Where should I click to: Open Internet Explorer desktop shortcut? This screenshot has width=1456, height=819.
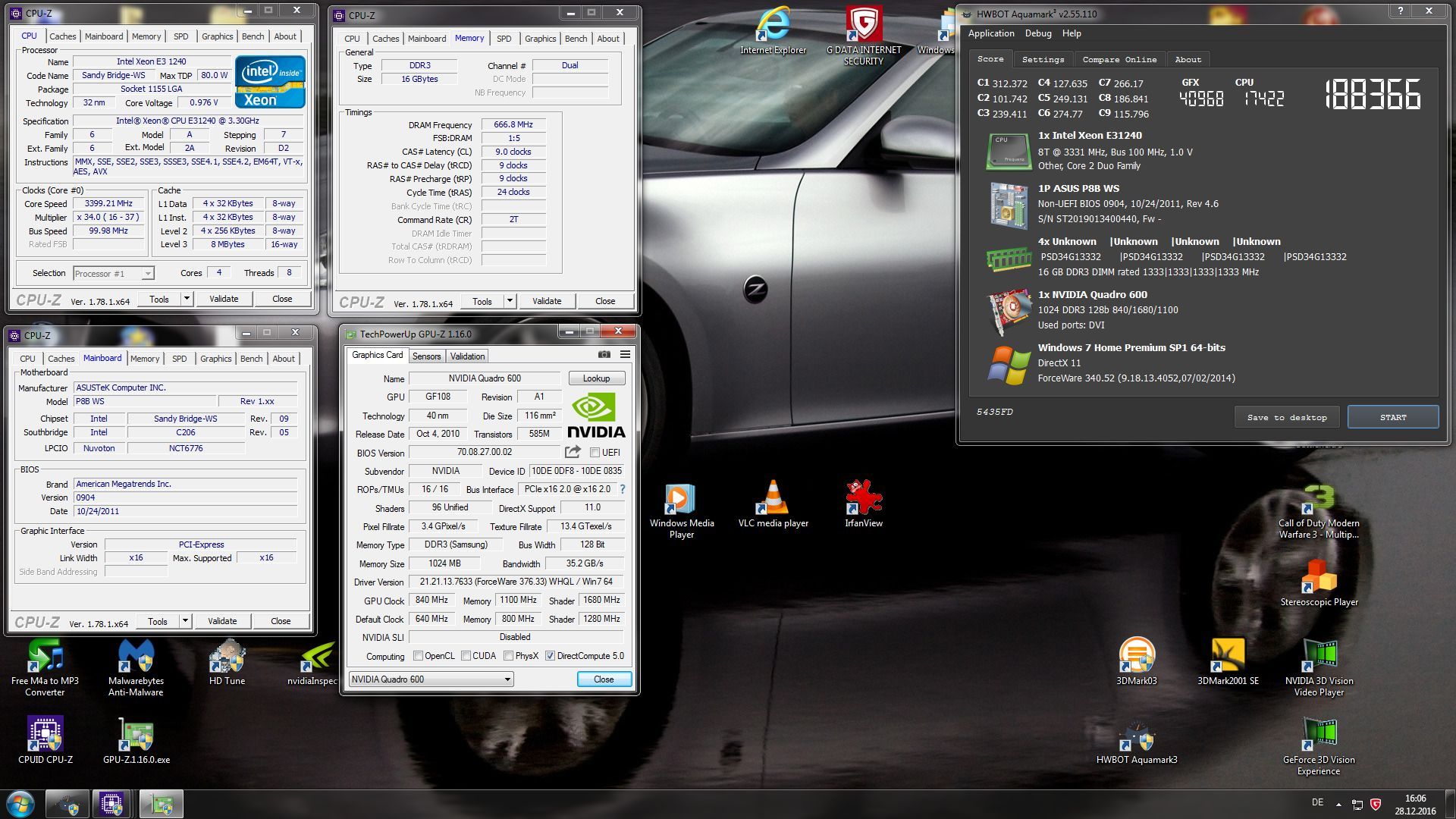click(773, 31)
